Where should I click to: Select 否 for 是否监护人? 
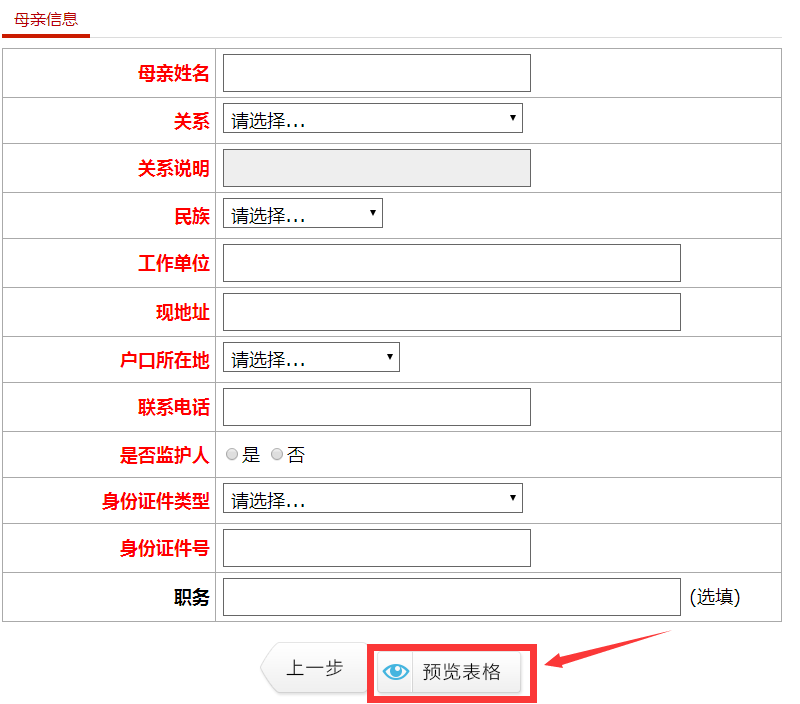(277, 455)
